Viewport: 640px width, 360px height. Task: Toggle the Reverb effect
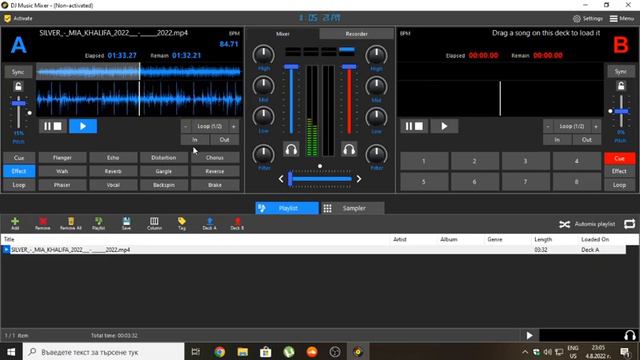(x=113, y=171)
